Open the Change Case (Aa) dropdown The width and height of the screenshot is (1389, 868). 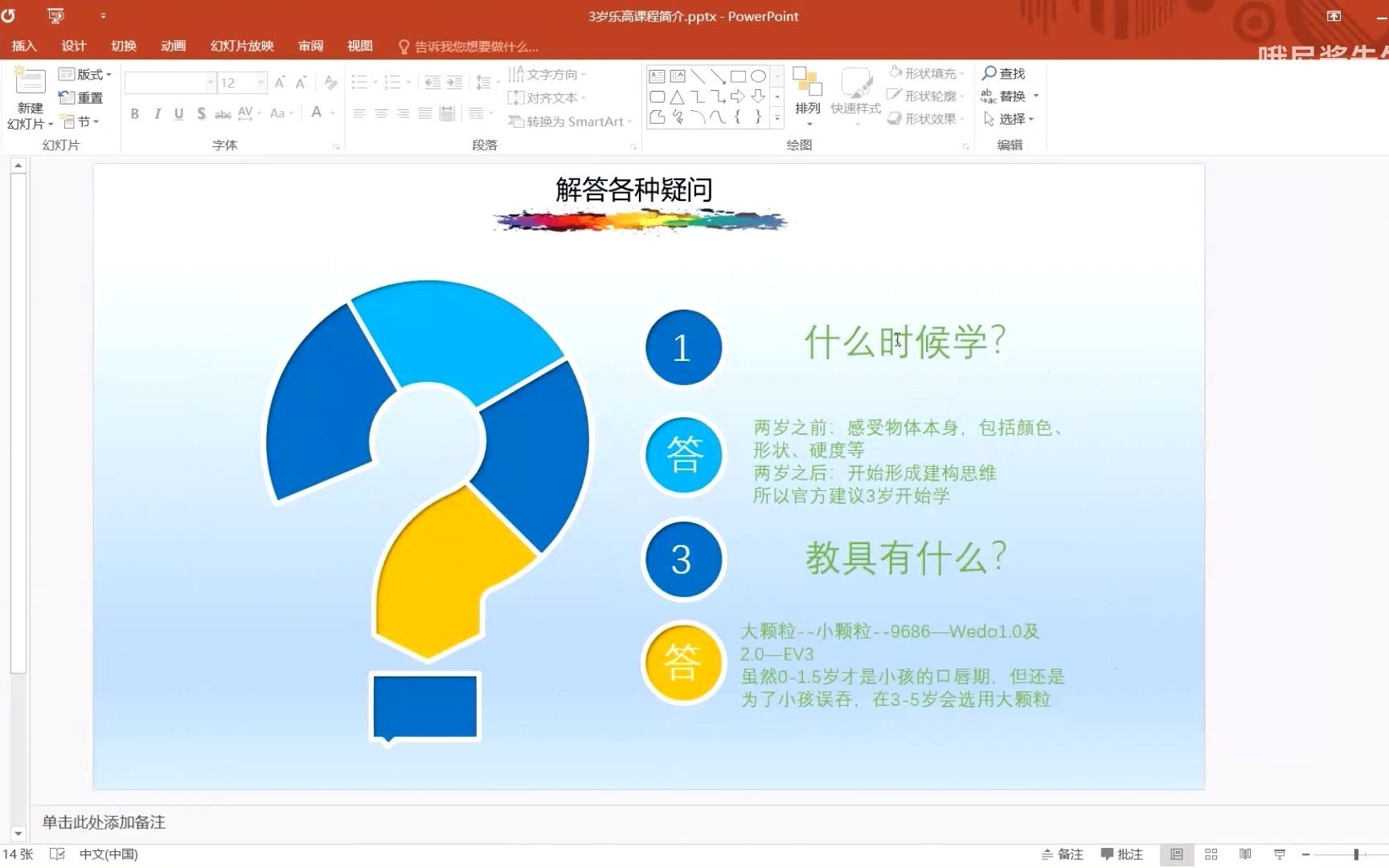point(281,113)
